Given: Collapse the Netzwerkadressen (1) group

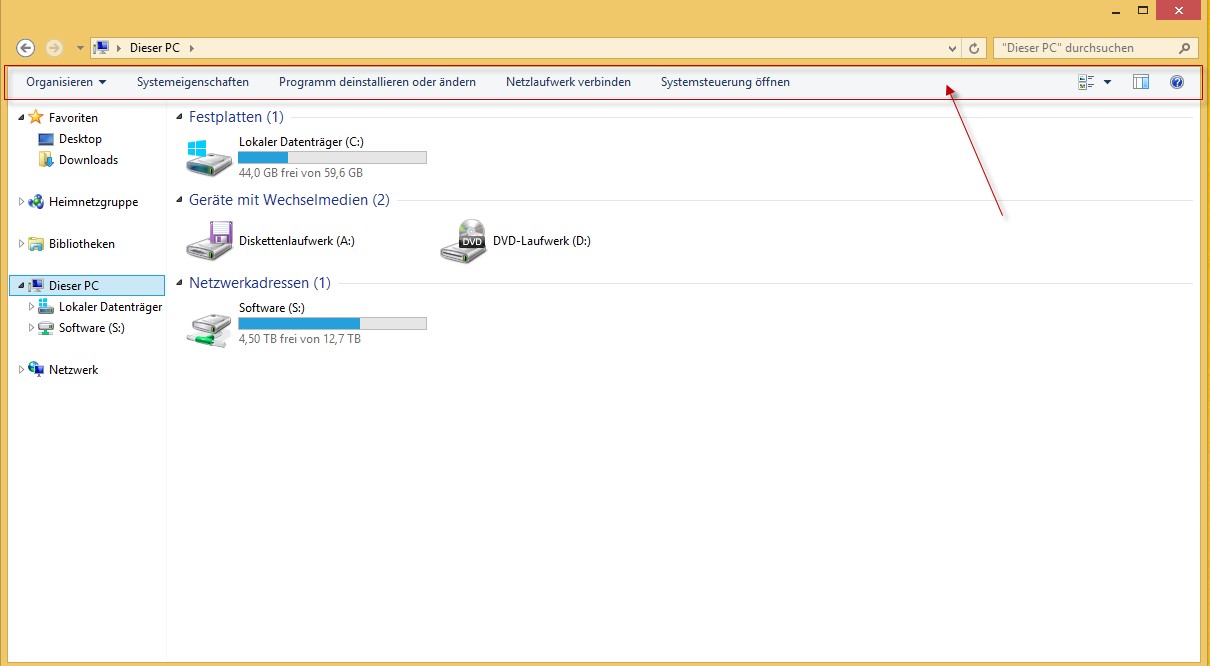Looking at the screenshot, I should [180, 283].
